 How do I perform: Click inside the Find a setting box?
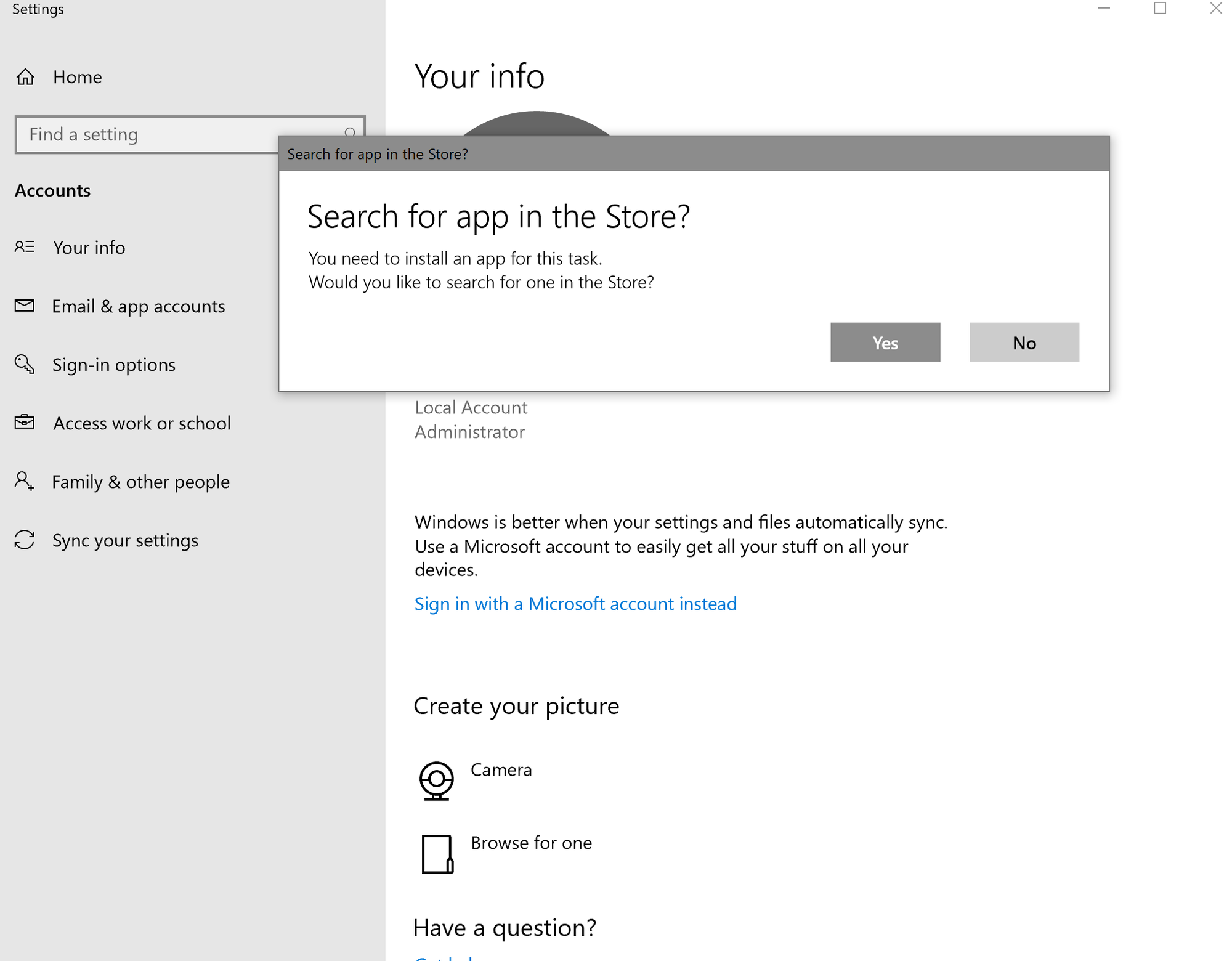point(154,134)
